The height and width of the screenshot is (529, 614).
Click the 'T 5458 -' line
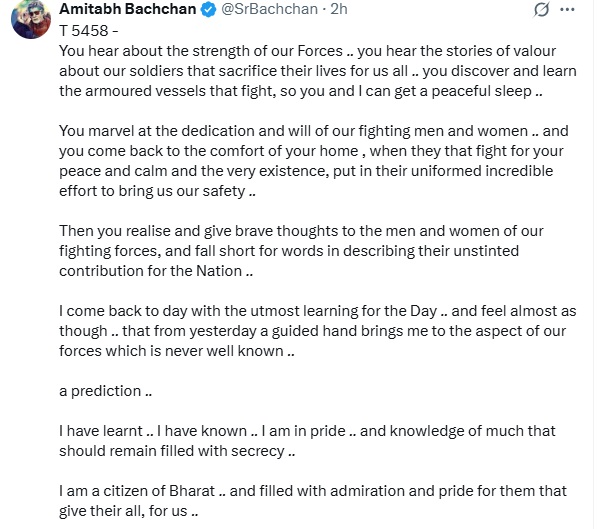pos(88,31)
